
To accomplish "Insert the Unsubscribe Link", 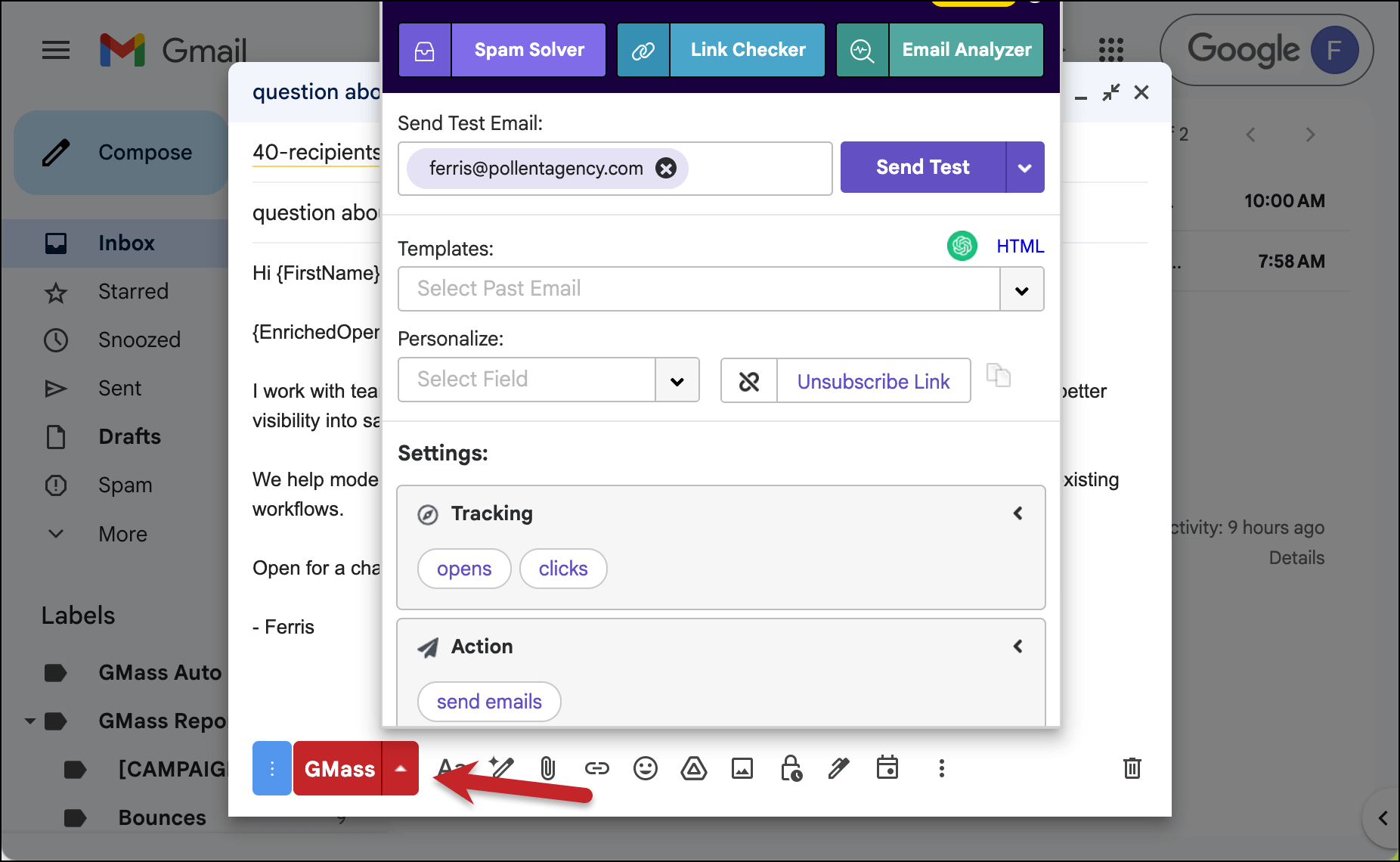I will (873, 381).
